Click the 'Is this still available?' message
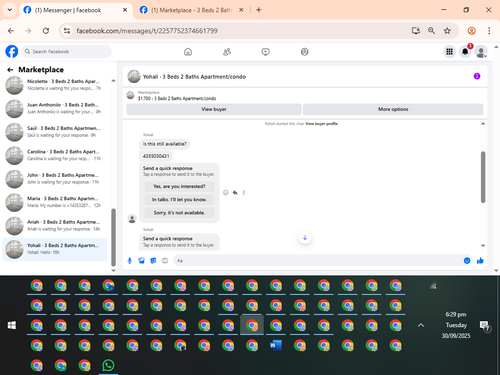 pos(165,144)
